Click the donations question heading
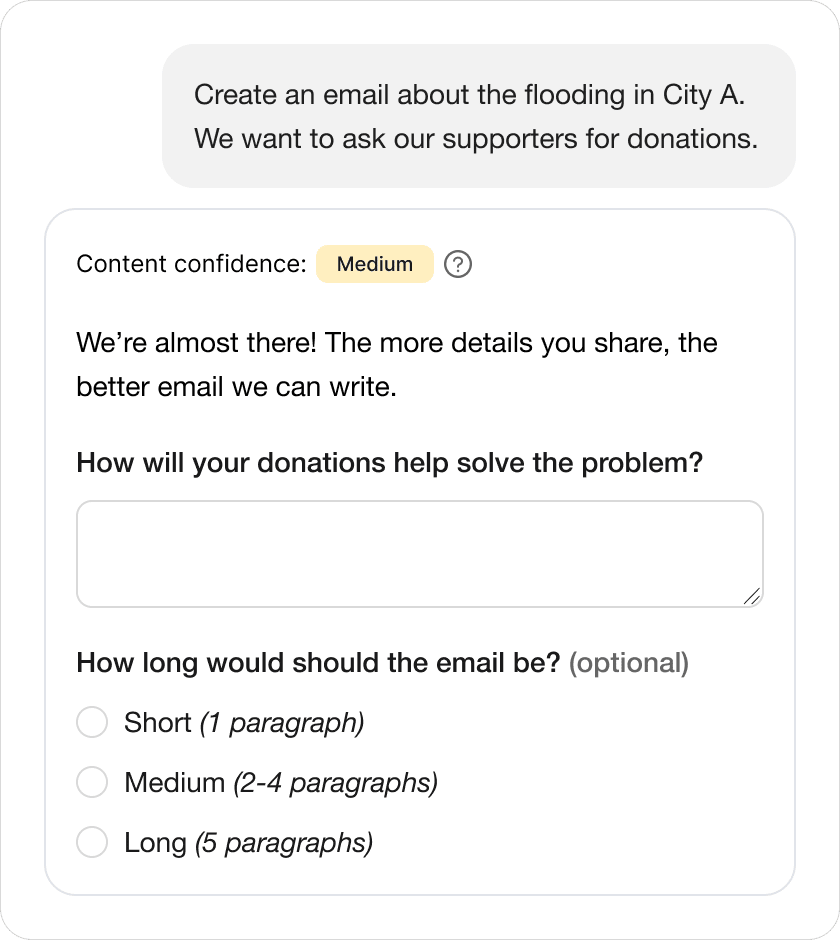Image resolution: width=840 pixels, height=940 pixels. (390, 464)
